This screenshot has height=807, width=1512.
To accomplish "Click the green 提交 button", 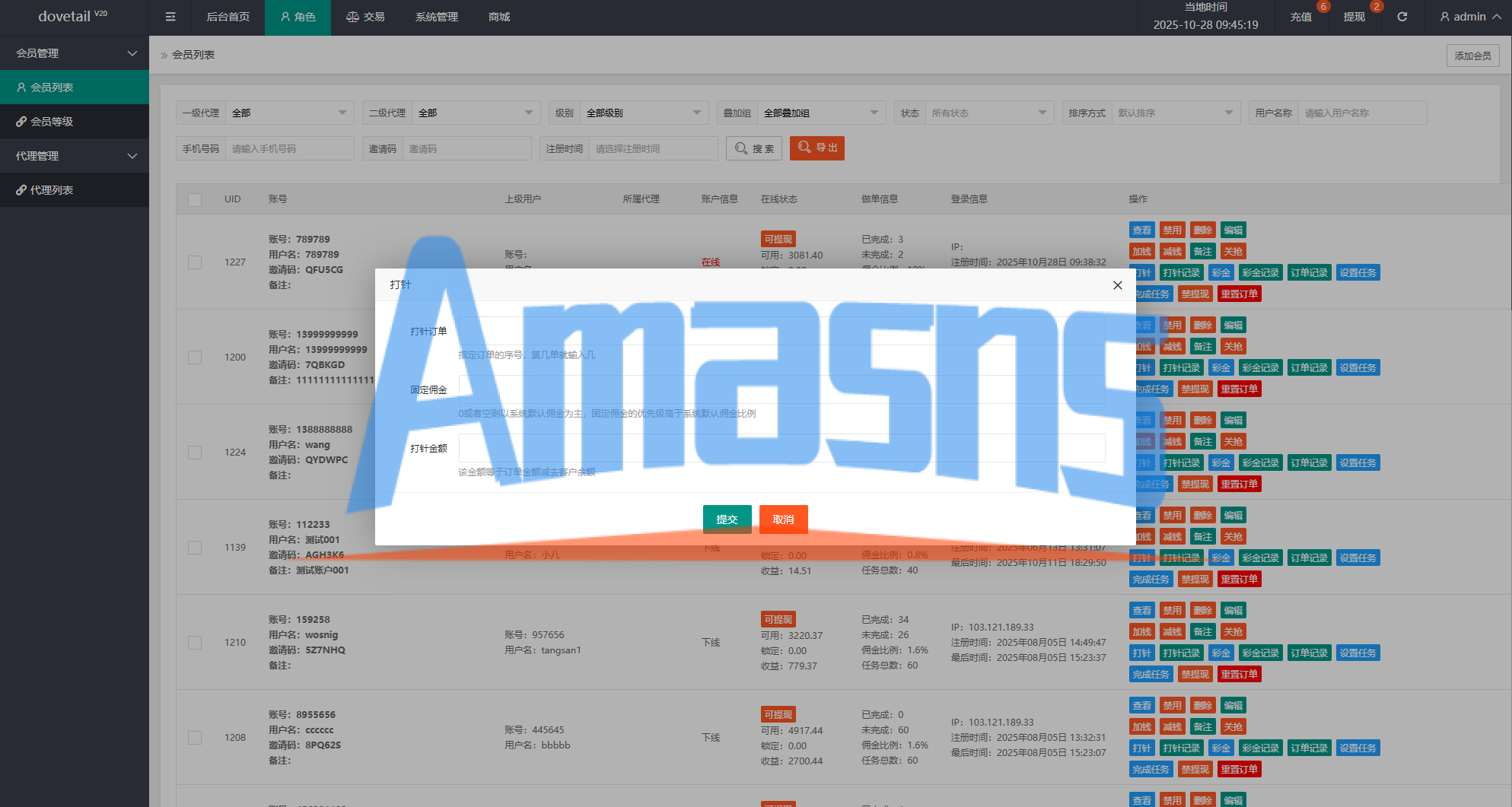I will pos(727,519).
